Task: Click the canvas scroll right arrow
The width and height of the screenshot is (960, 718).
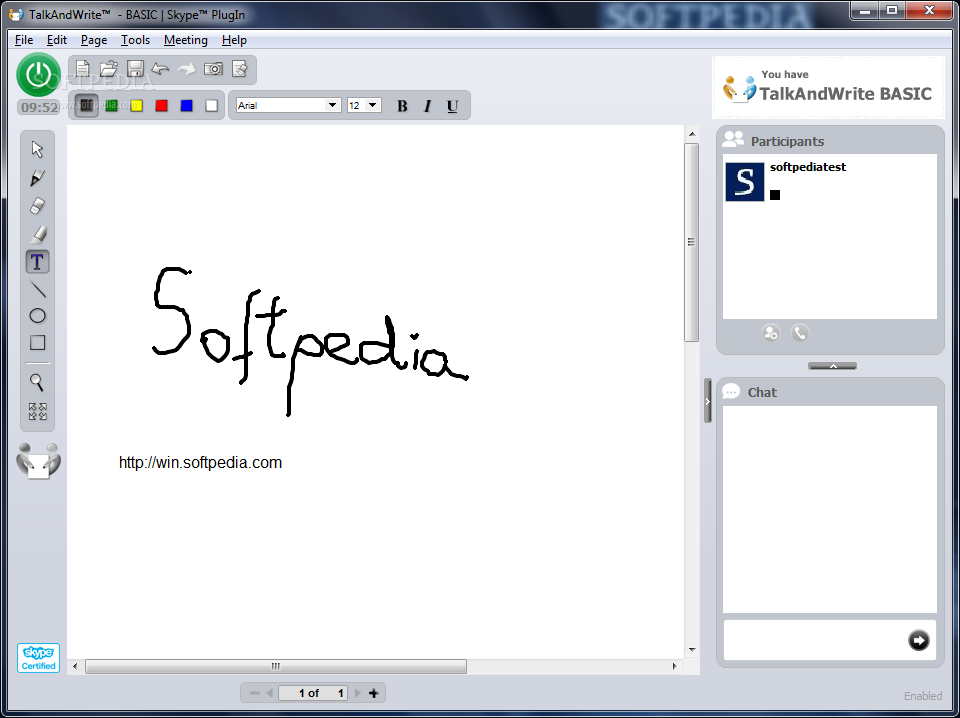Action: coord(675,667)
